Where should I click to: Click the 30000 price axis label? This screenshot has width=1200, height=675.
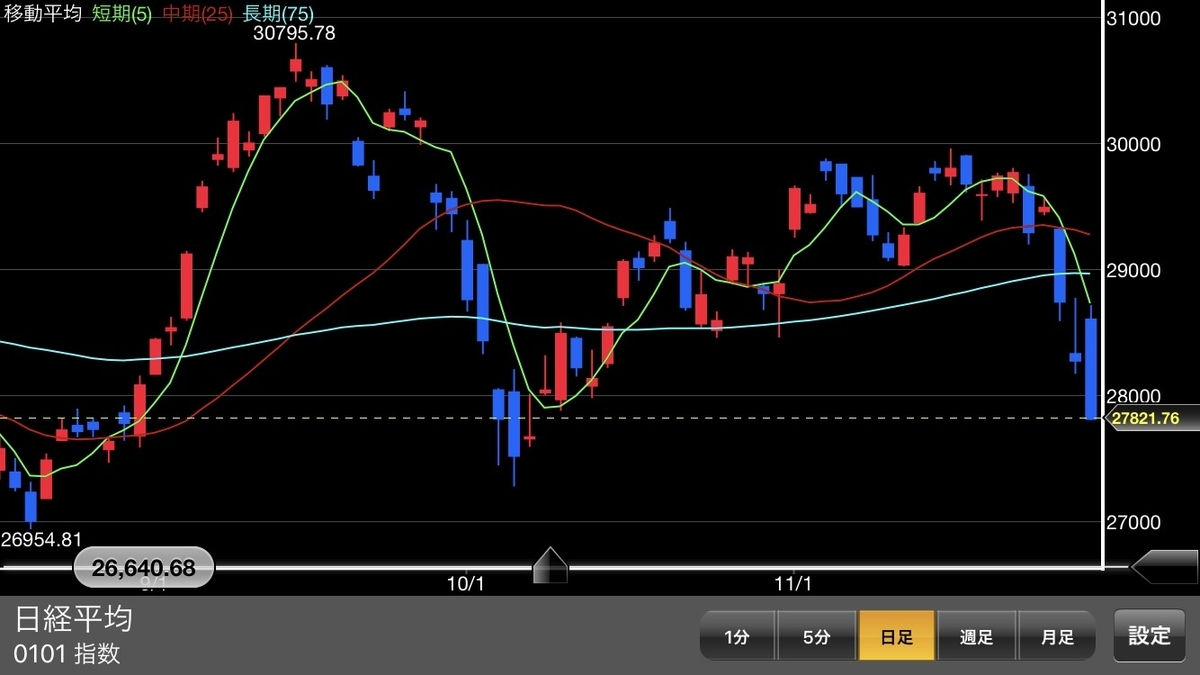[x=1135, y=144]
